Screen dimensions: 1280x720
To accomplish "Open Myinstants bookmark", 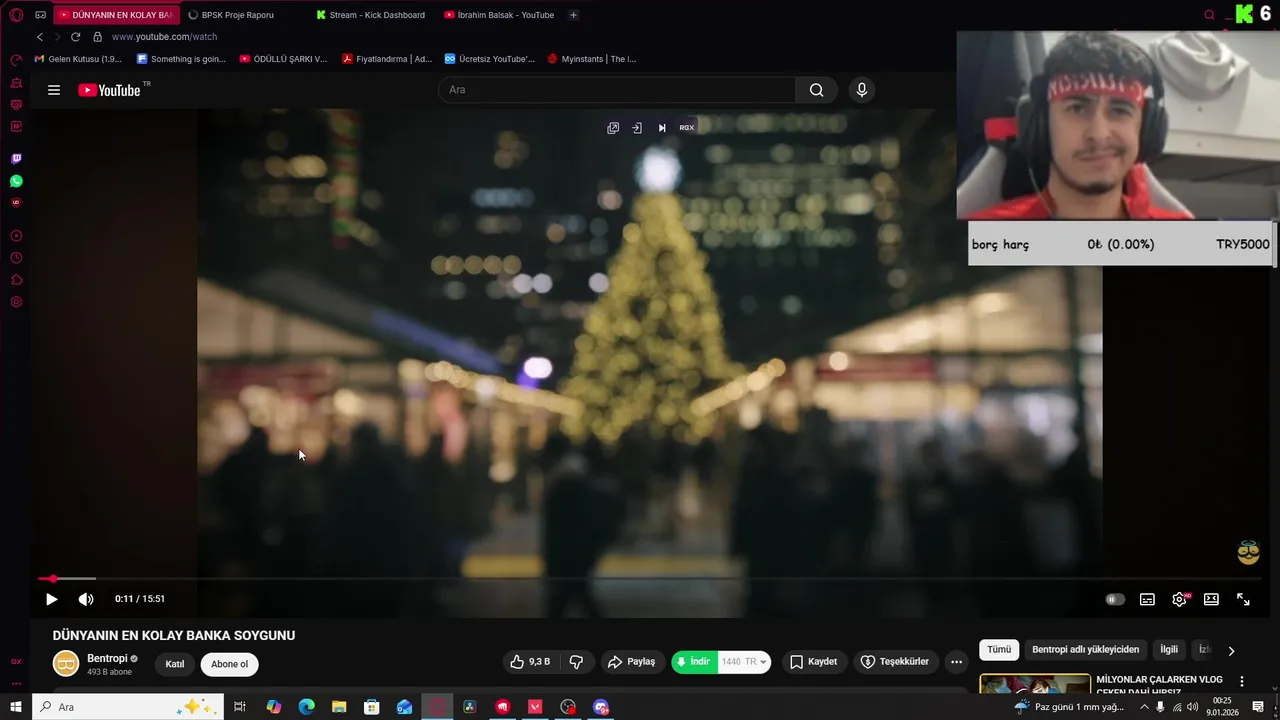I will (592, 59).
